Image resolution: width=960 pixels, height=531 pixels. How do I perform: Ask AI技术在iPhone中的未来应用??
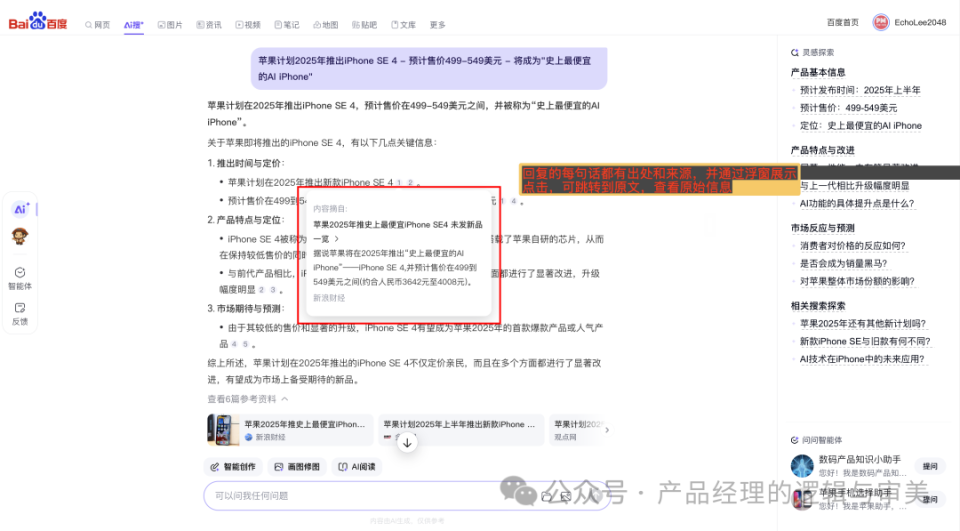pyautogui.click(x=861, y=359)
